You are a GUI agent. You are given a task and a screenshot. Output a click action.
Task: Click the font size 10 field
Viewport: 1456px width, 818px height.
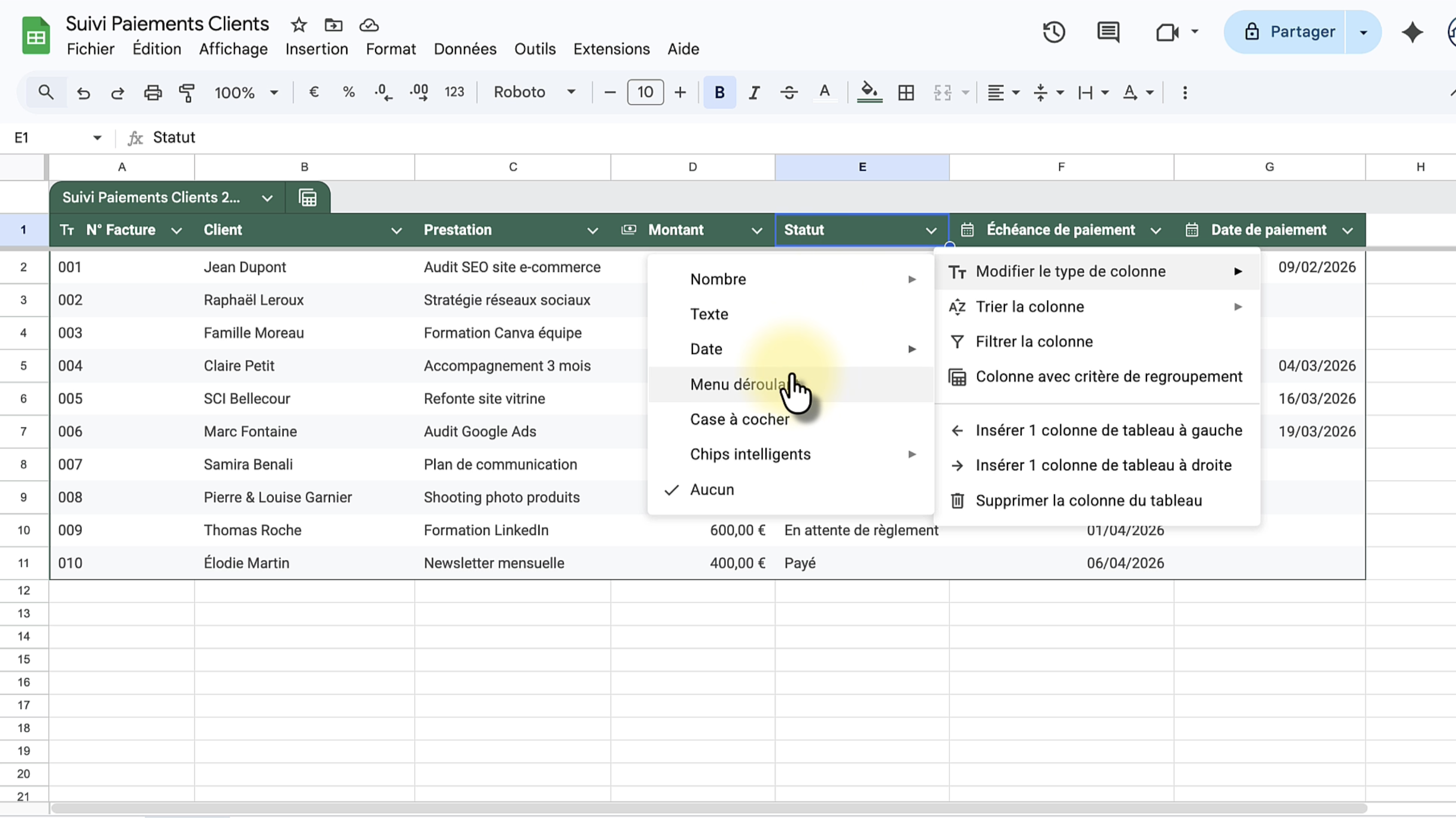pos(645,92)
